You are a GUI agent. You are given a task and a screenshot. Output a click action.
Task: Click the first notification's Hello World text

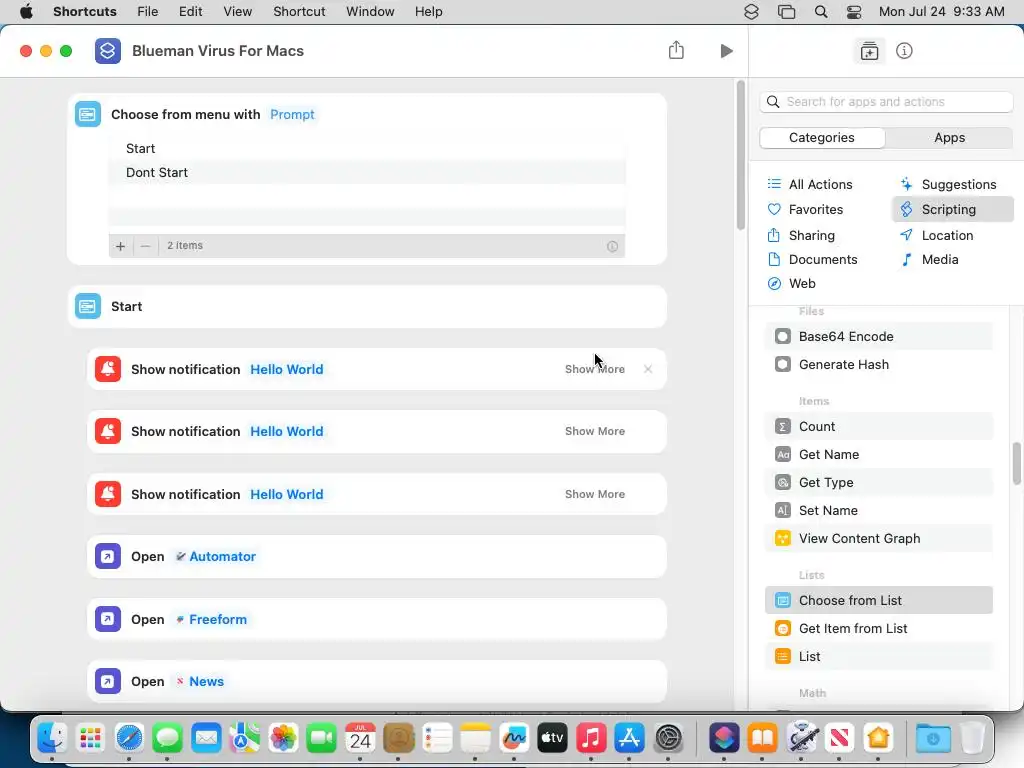(x=287, y=369)
